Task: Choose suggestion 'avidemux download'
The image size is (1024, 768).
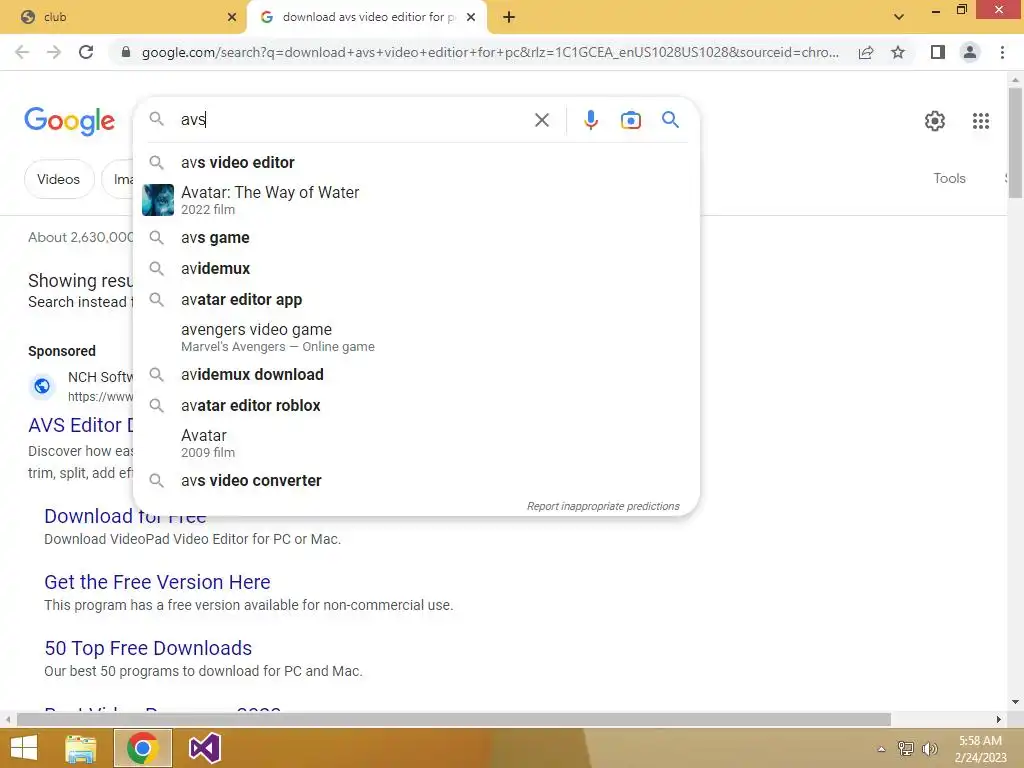Action: tap(416, 375)
